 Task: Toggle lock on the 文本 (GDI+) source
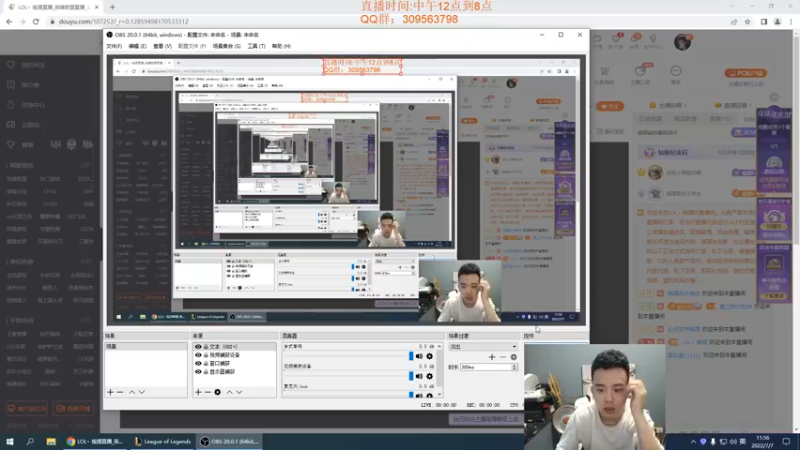(x=206, y=346)
